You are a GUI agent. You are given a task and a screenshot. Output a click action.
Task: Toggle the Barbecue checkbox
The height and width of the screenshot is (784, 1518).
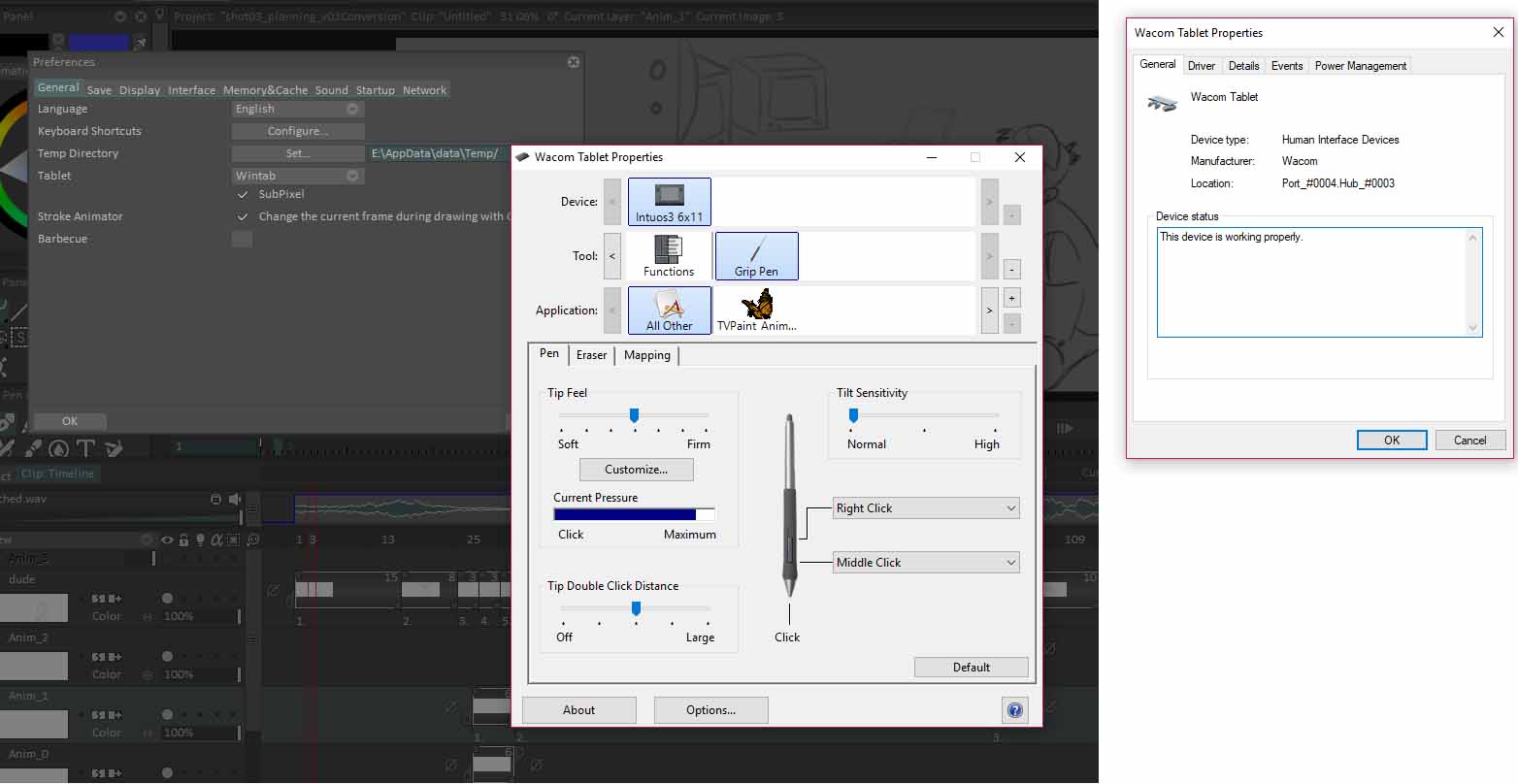tap(242, 239)
